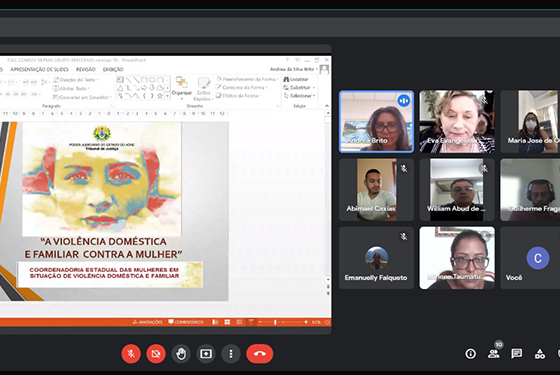Viewport: 560px width, 375px height.
Task: Switch to Reading view icon
Action: click(239, 322)
